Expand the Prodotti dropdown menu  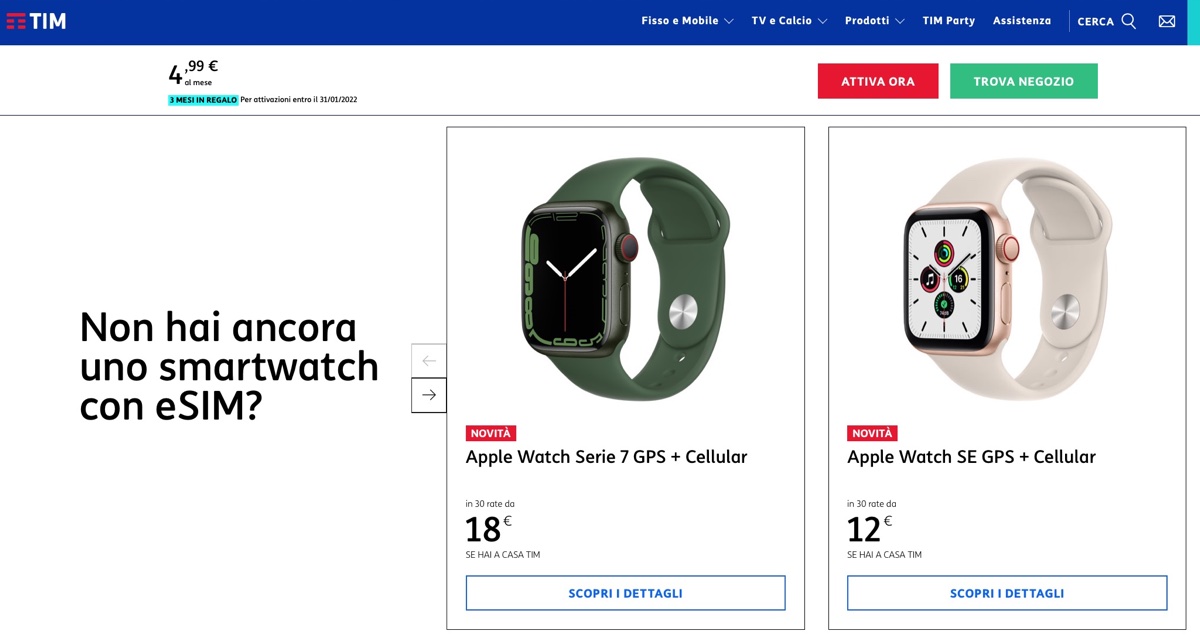click(874, 21)
